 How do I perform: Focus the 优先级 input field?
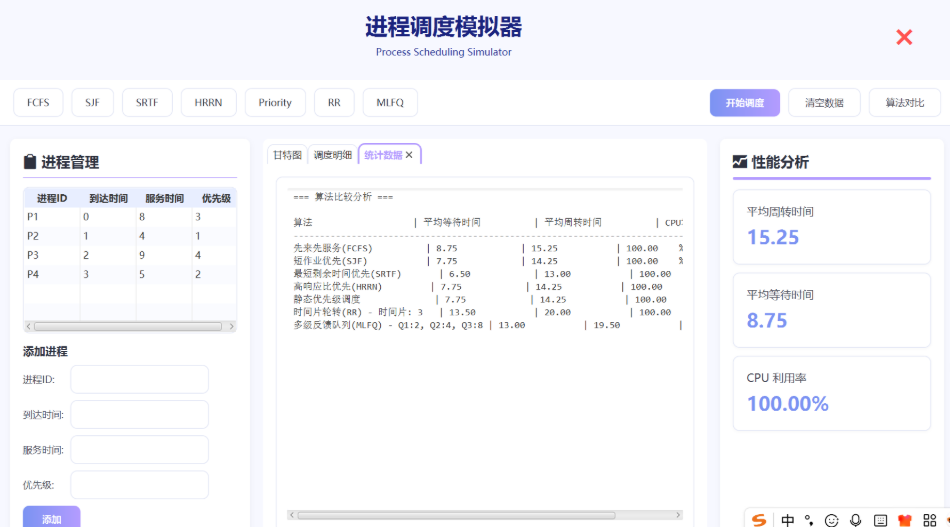139,485
